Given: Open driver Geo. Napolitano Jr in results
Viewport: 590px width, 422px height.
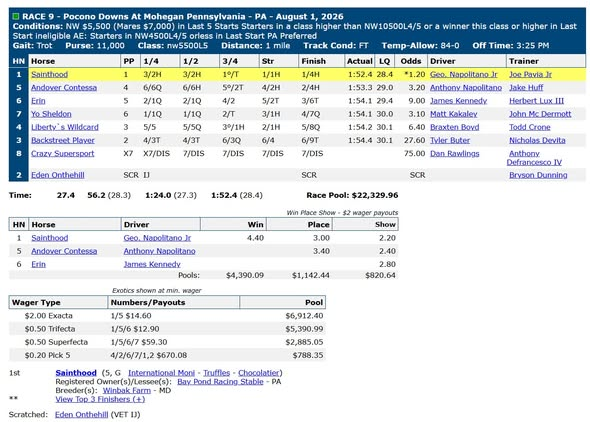Looking at the screenshot, I should coord(464,74).
